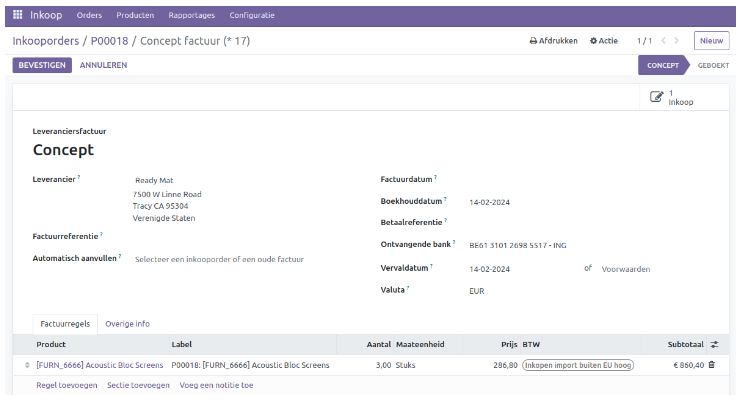
Task: Open column settings icon next to Subtotaal
Action: (x=714, y=344)
